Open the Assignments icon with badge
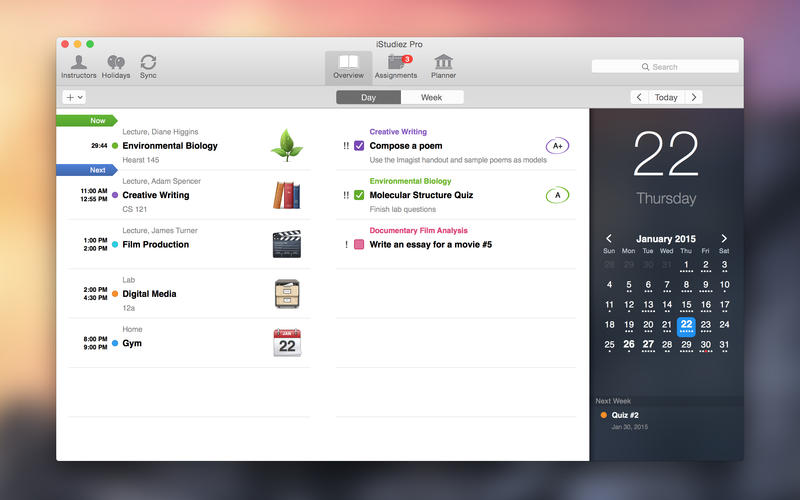 tap(396, 62)
